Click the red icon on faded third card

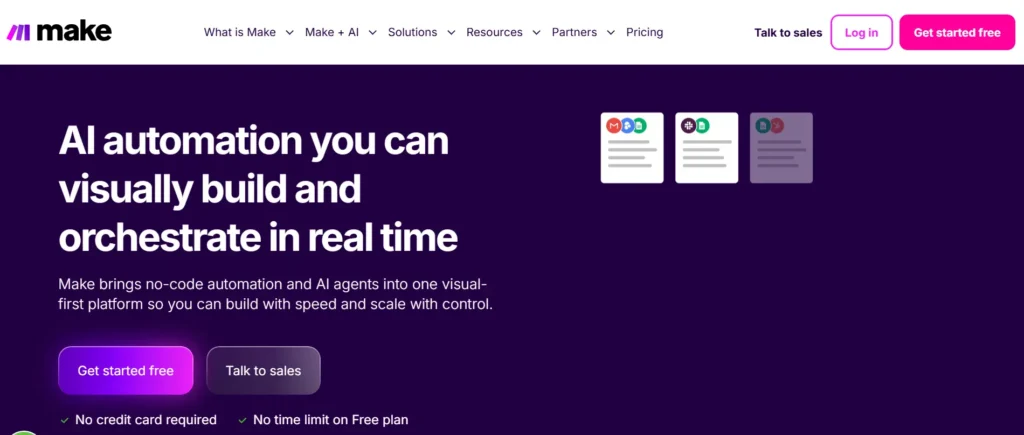pyautogui.click(x=776, y=126)
